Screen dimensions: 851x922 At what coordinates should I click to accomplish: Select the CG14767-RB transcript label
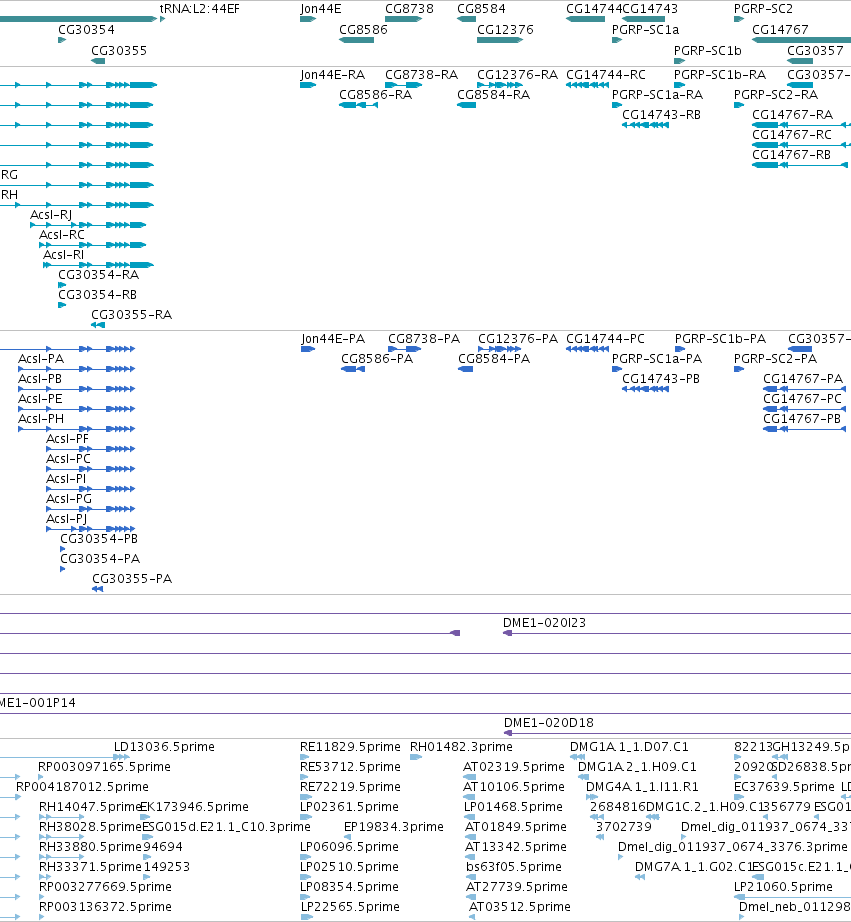click(792, 155)
